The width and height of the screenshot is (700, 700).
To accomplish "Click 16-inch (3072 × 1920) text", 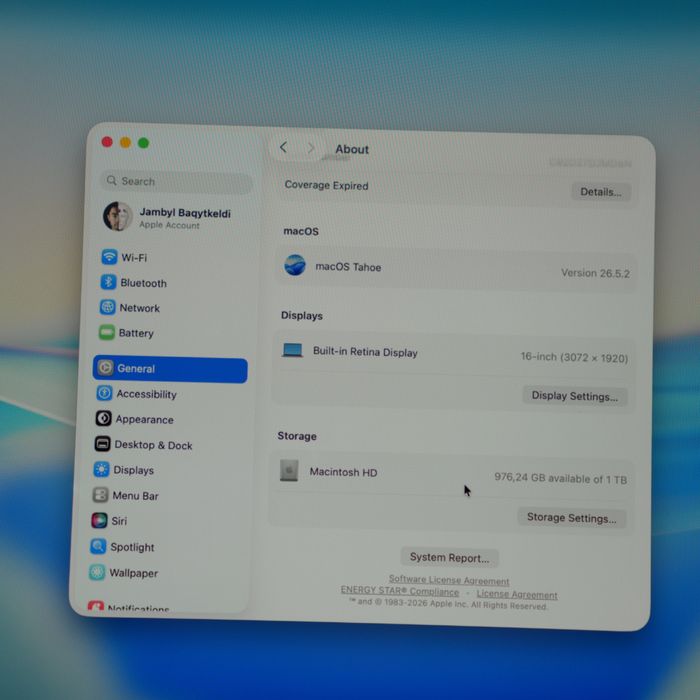I will pyautogui.click(x=574, y=358).
